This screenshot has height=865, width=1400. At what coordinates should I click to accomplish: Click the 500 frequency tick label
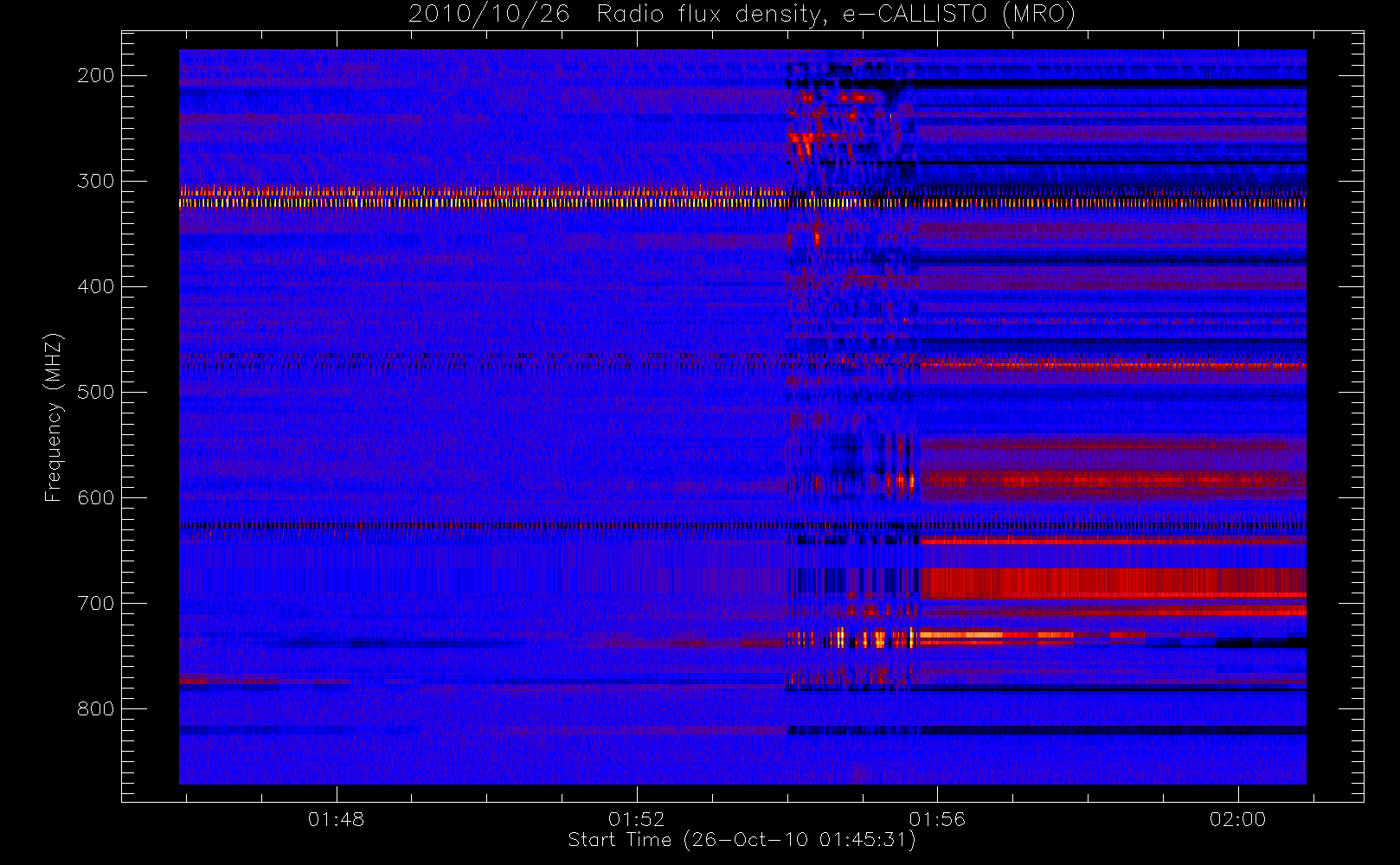coord(95,392)
